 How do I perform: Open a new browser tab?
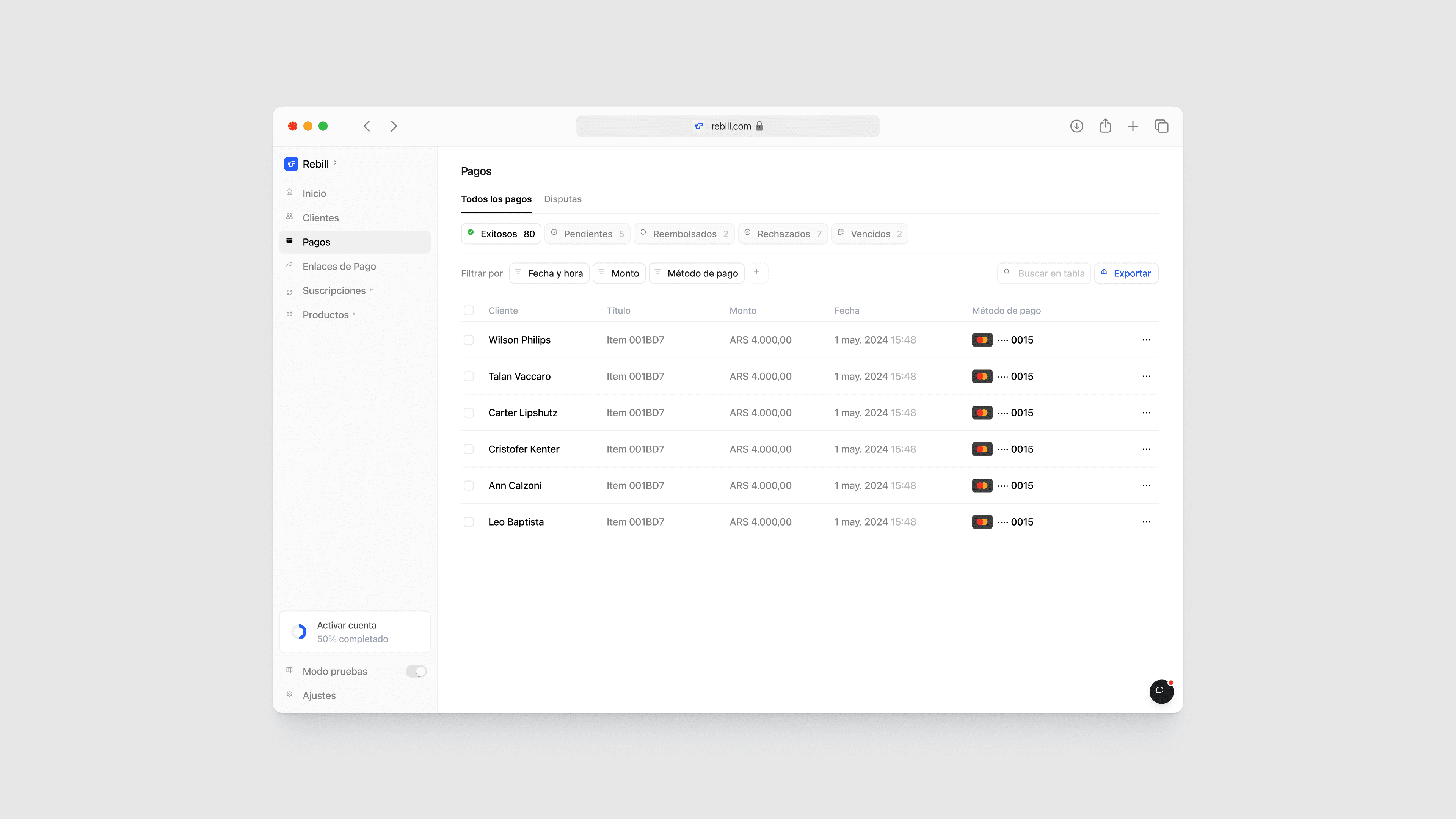[1133, 126]
